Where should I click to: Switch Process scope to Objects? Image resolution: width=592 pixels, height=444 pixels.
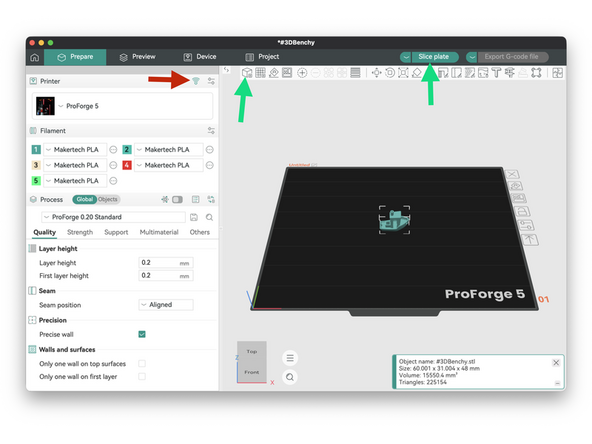(108, 199)
